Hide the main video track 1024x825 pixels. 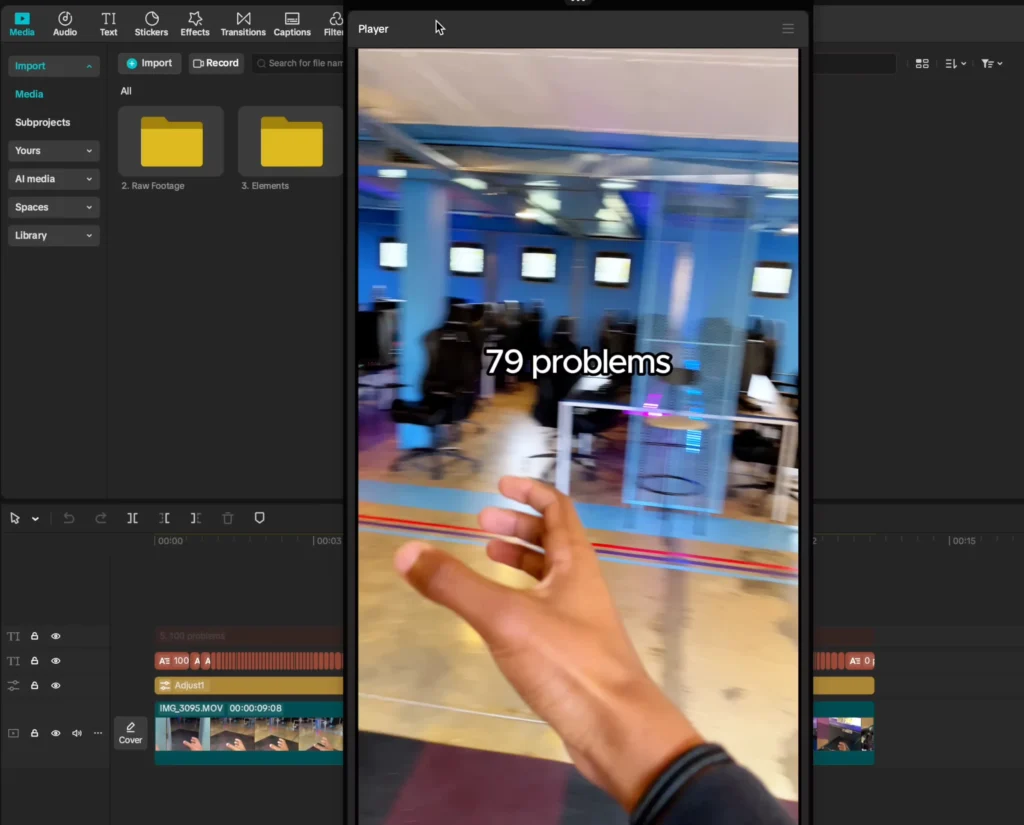pyautogui.click(x=56, y=734)
